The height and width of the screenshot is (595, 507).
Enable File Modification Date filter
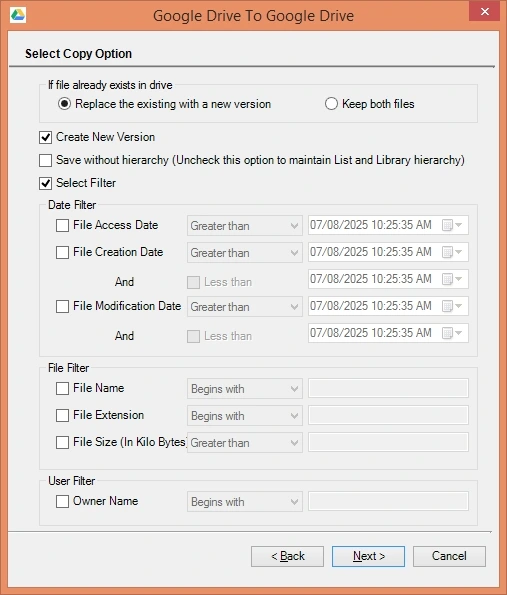click(x=62, y=306)
